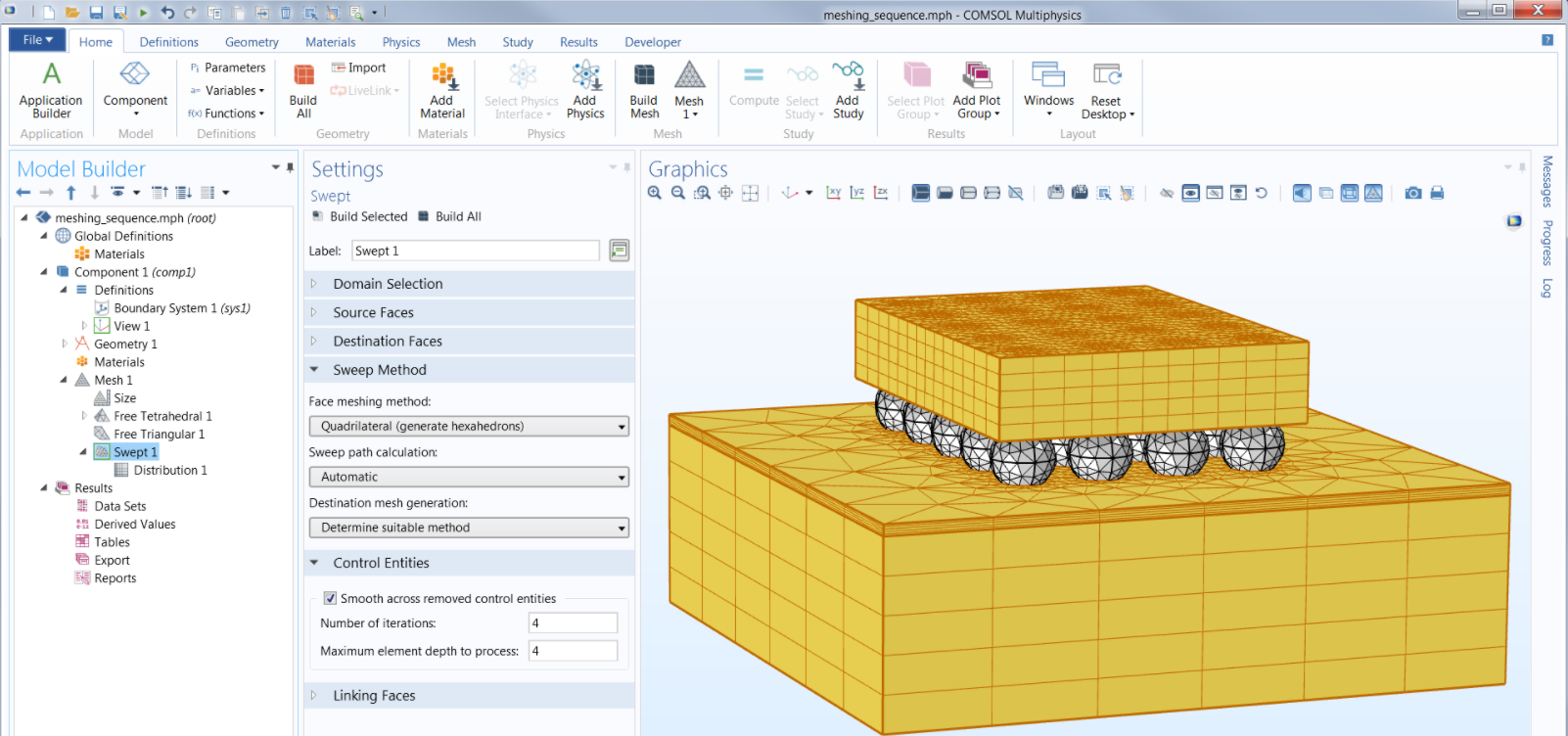
Task: Open Destination mesh generation dropdown
Action: pyautogui.click(x=469, y=528)
